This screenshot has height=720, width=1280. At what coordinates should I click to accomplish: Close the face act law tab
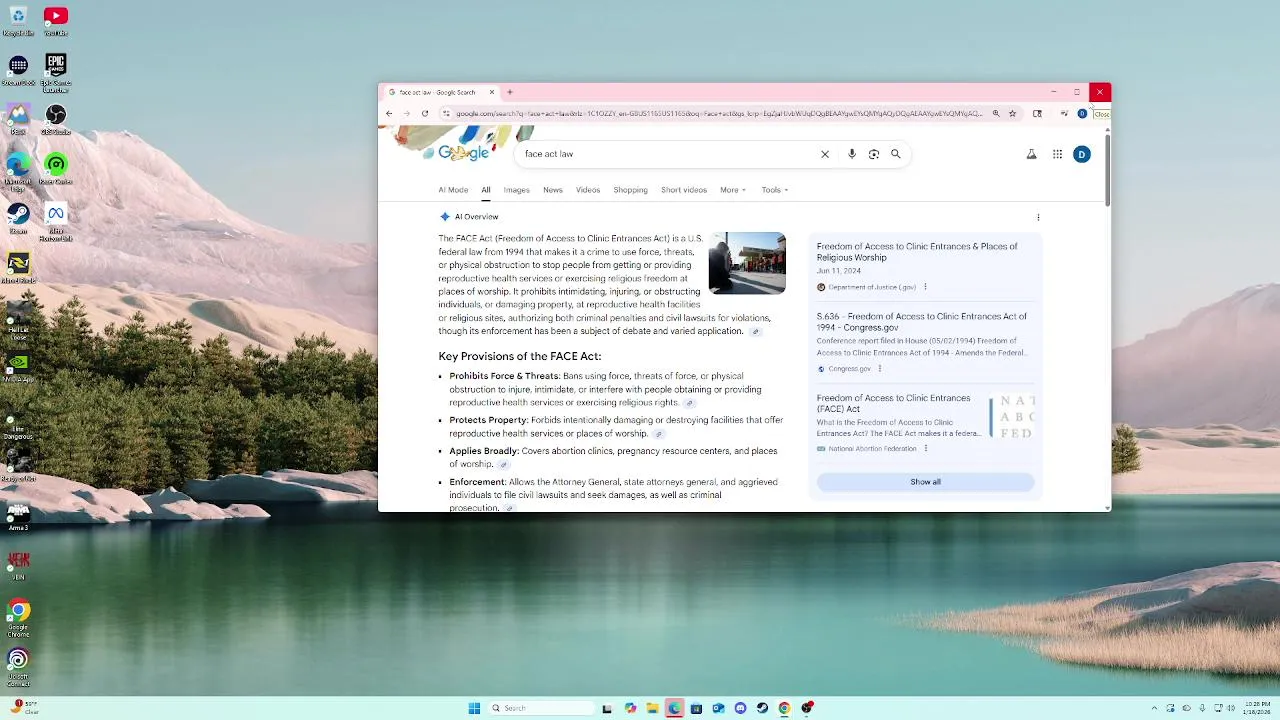coord(491,92)
